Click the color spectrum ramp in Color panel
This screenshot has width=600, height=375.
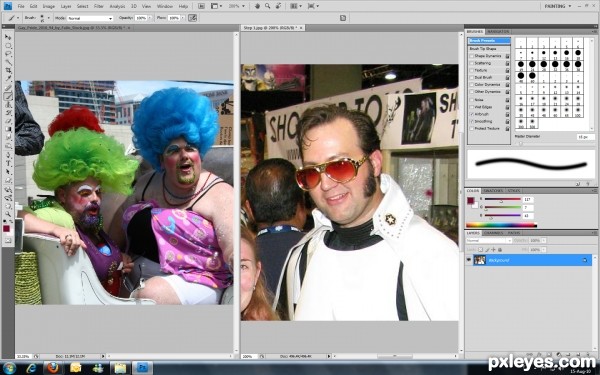502,225
